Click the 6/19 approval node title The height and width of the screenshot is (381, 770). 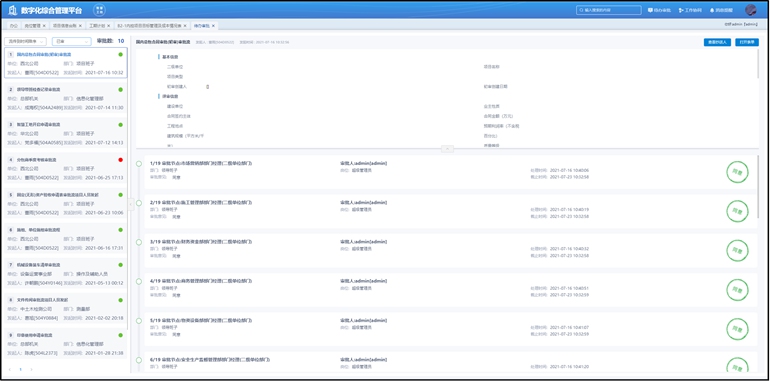coord(210,359)
